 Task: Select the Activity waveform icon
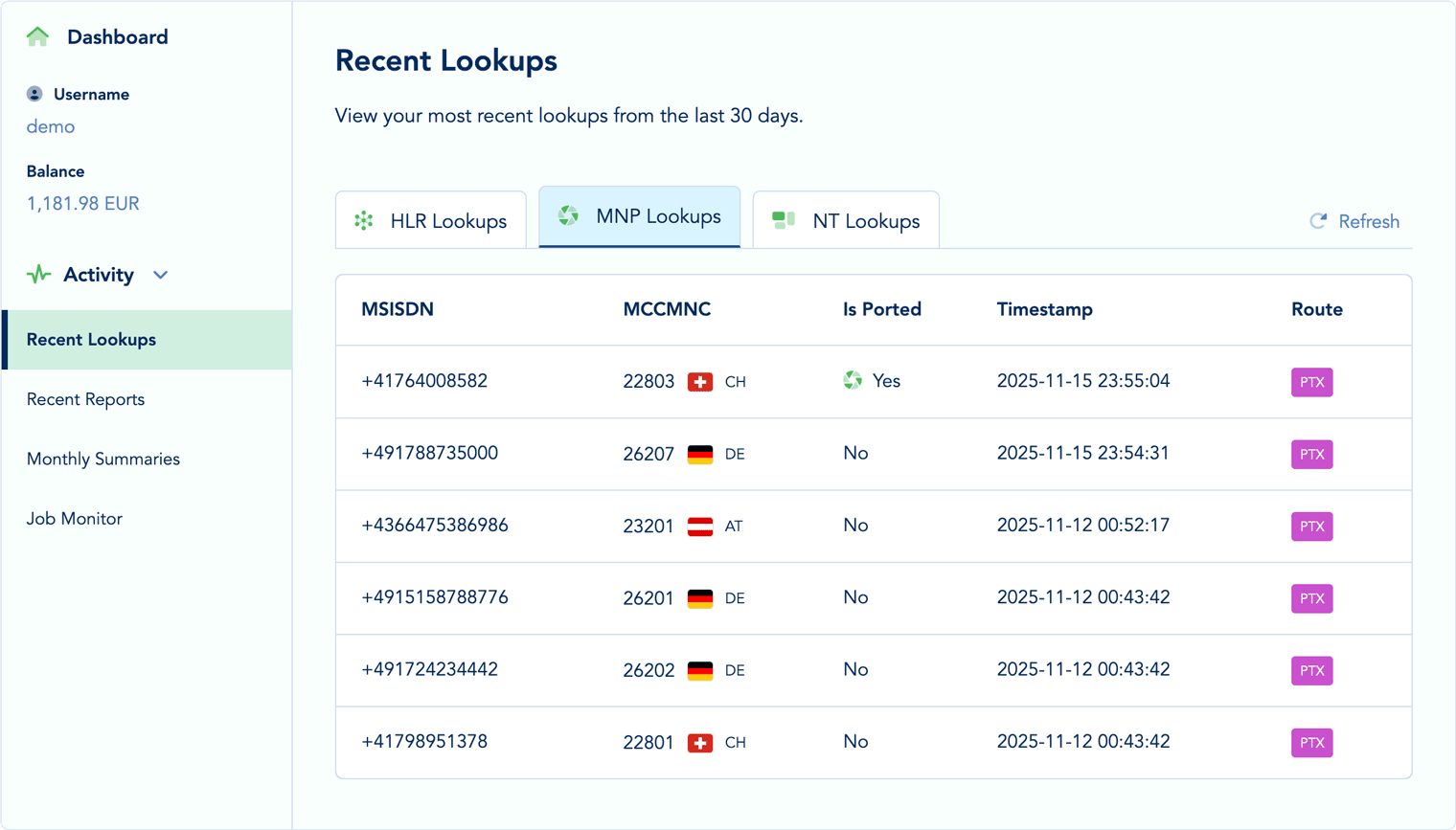click(36, 274)
